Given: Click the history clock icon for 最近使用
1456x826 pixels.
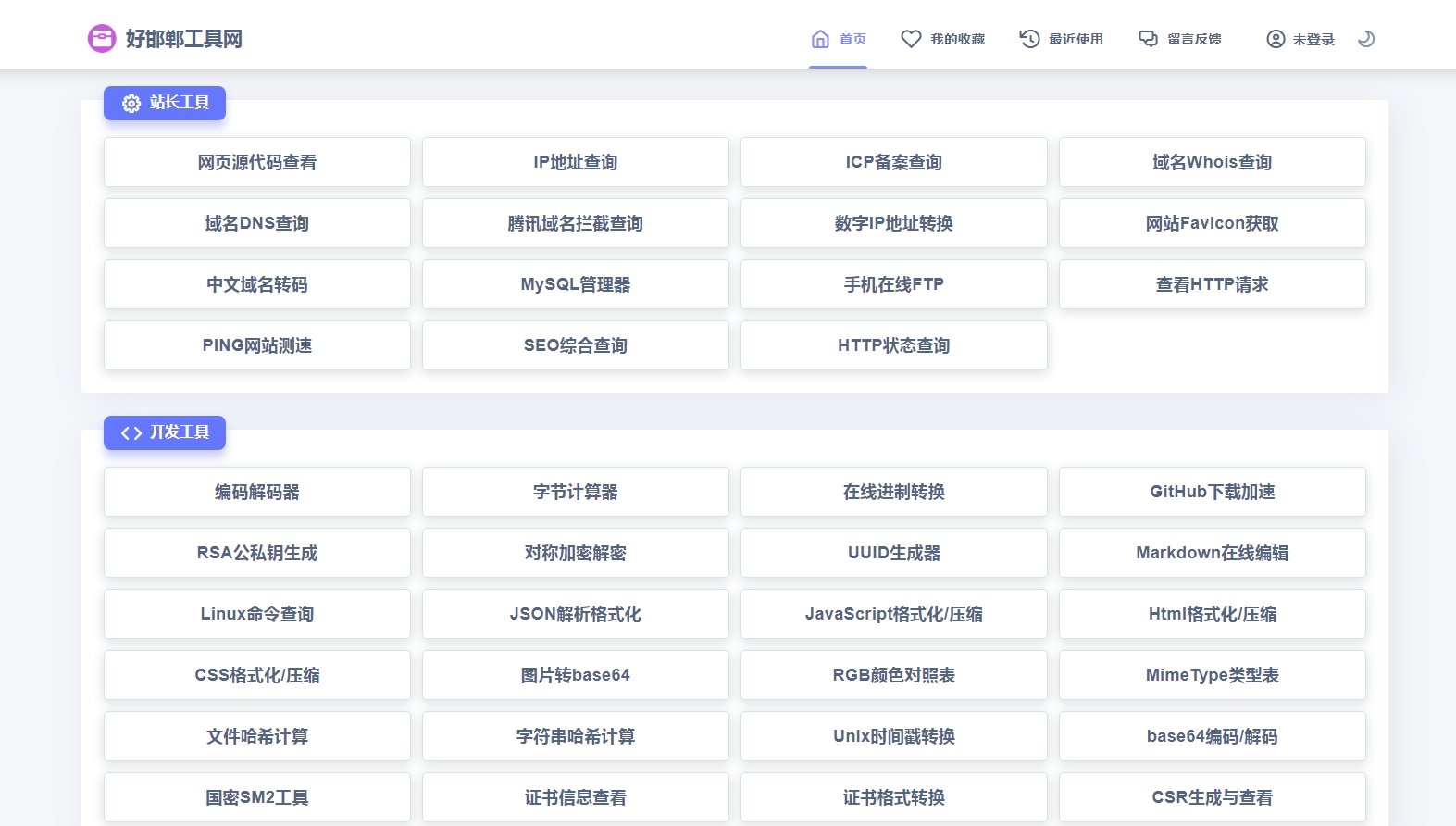Looking at the screenshot, I should click(x=1029, y=39).
